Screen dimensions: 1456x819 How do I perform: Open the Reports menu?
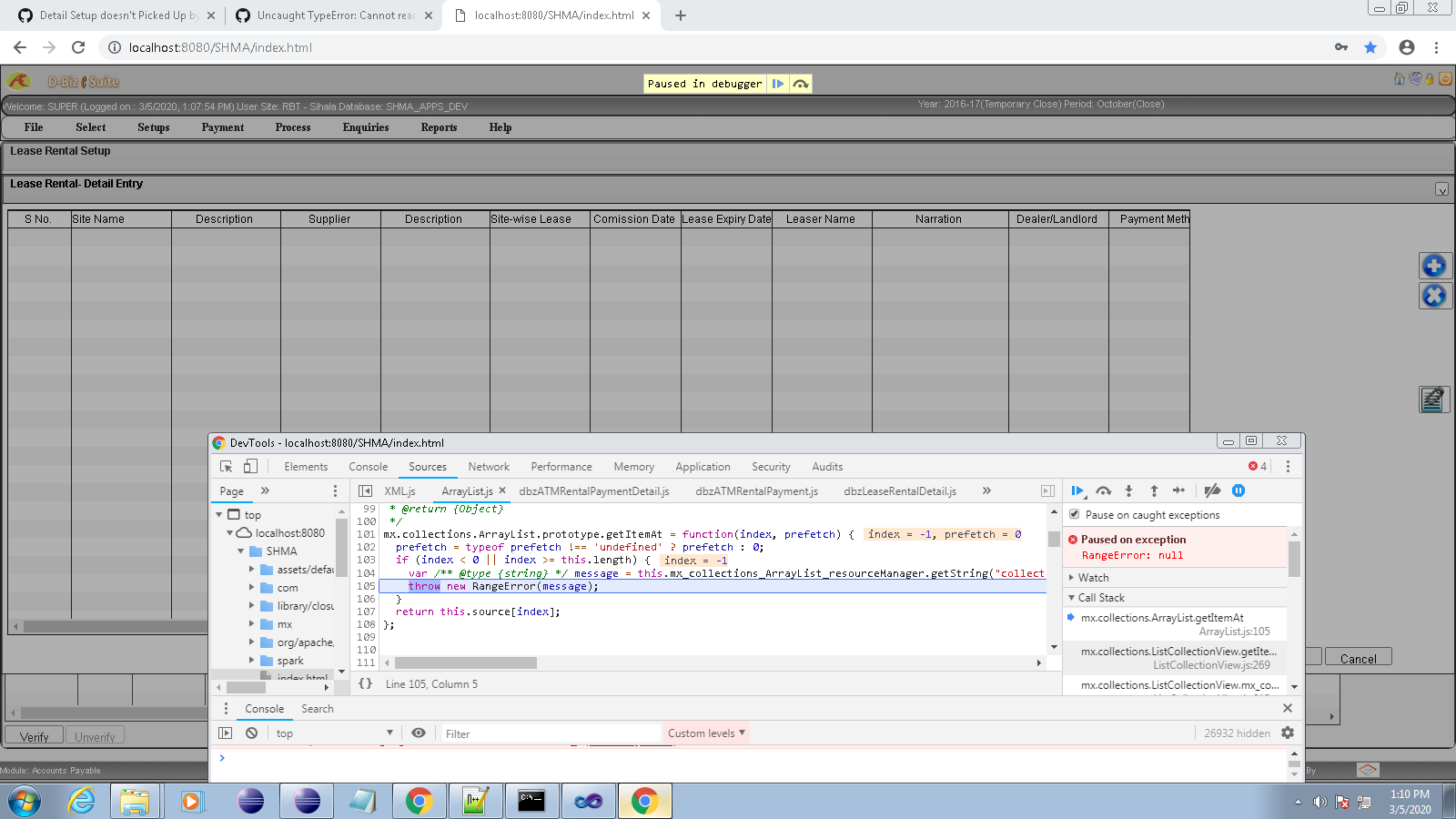[x=438, y=127]
